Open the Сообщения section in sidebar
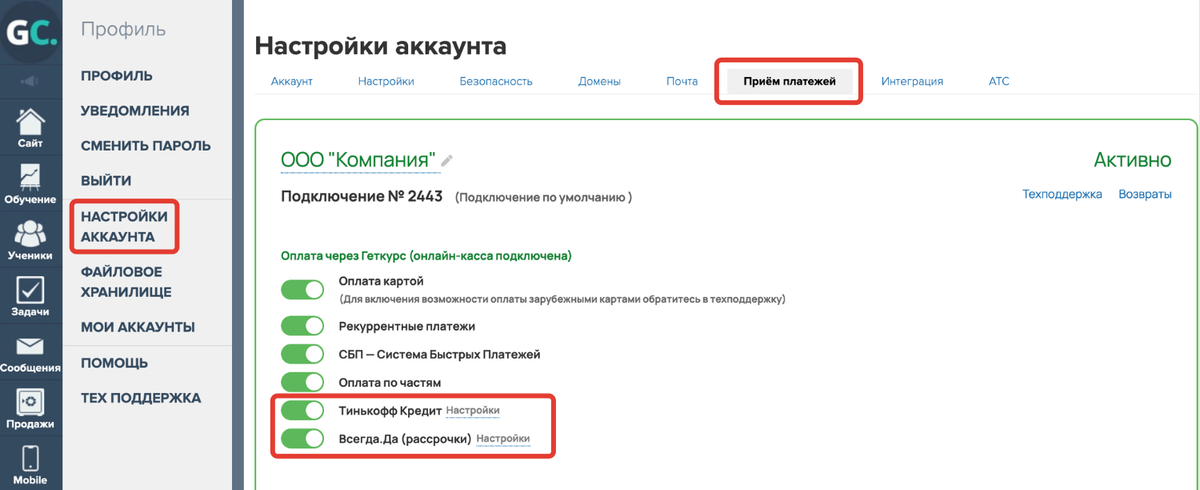1200x490 pixels. coord(30,354)
